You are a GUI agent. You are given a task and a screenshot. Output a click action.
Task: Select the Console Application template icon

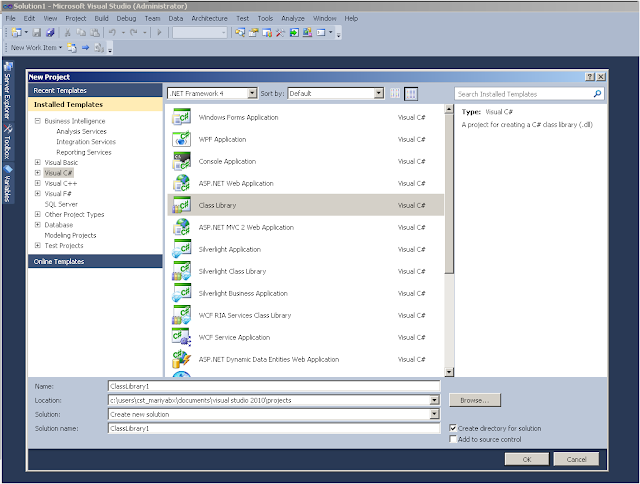(x=182, y=161)
